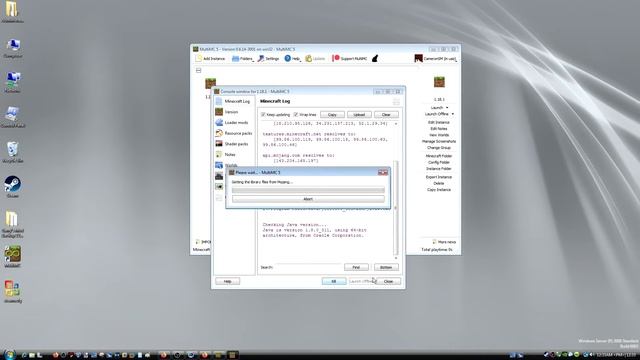Click the Find button
The height and width of the screenshot is (360, 640).
356,267
